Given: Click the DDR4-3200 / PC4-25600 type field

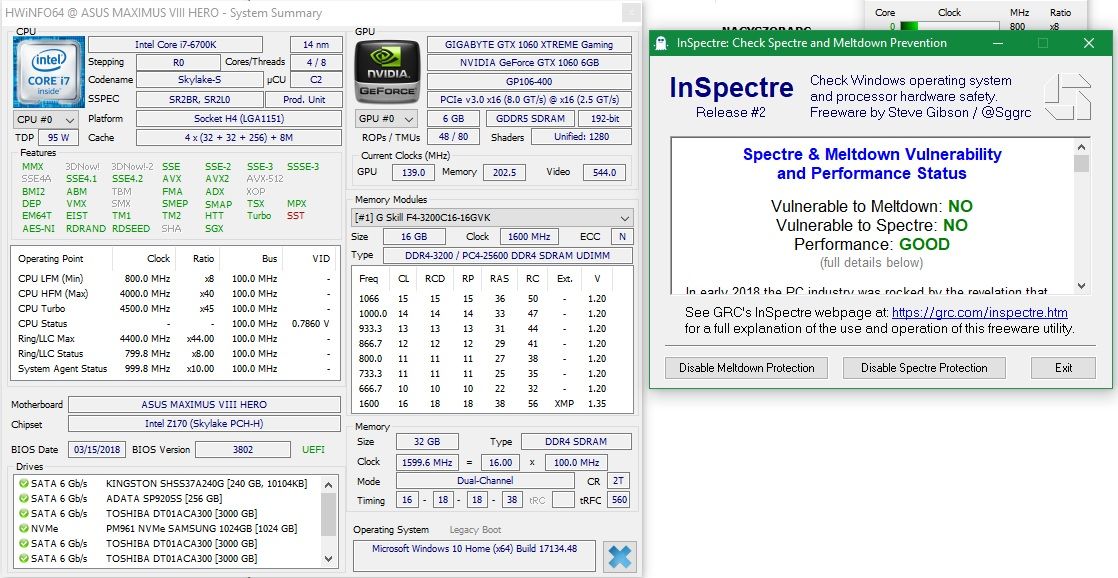Looking at the screenshot, I should pos(507,255).
